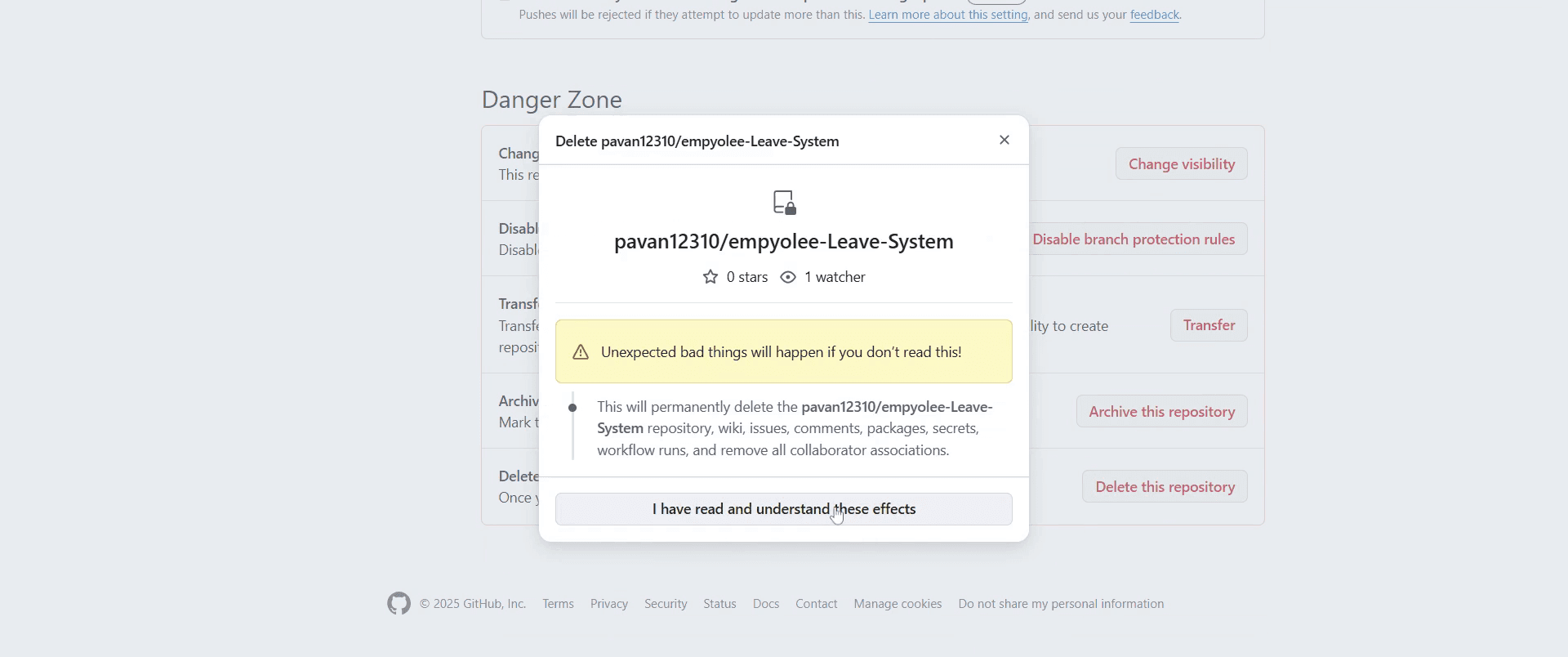Open Docs footer link
Viewport: 1568px width, 657px height.
766,604
